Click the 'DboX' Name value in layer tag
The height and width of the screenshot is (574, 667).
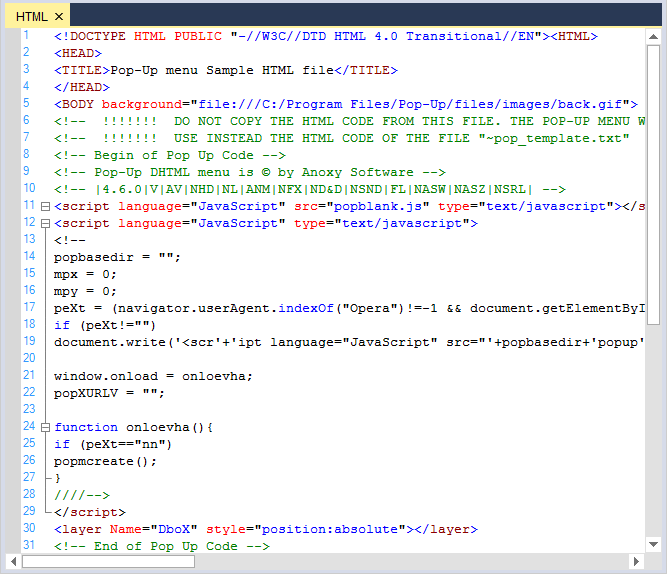click(x=174, y=529)
